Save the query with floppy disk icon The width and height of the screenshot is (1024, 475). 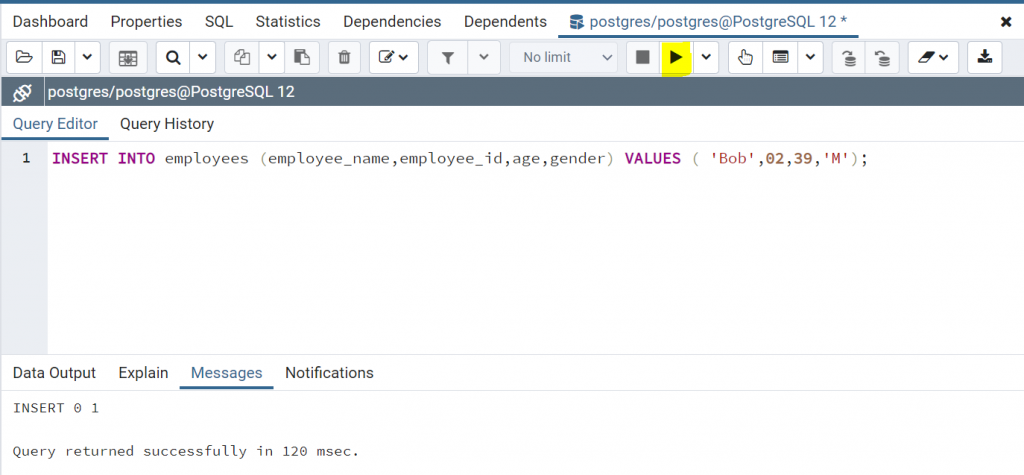pos(58,57)
